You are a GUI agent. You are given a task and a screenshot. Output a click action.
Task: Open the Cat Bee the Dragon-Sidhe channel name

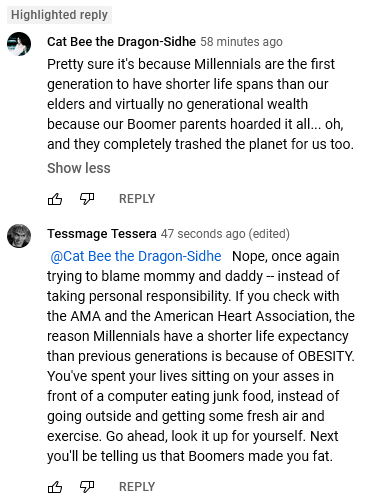[x=121, y=42]
